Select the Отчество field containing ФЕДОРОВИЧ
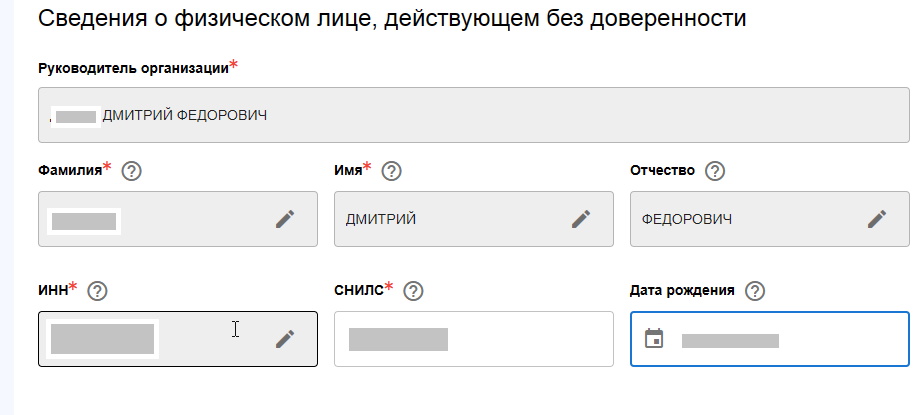 pos(770,219)
